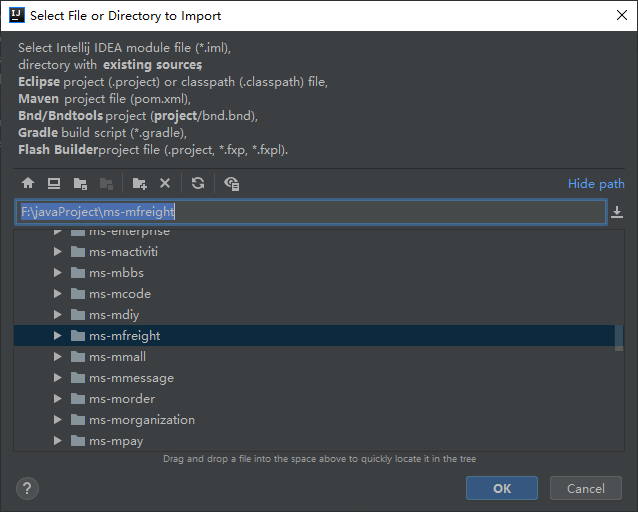Expand the ms-morder folder
This screenshot has height=512, width=638.
tap(57, 399)
